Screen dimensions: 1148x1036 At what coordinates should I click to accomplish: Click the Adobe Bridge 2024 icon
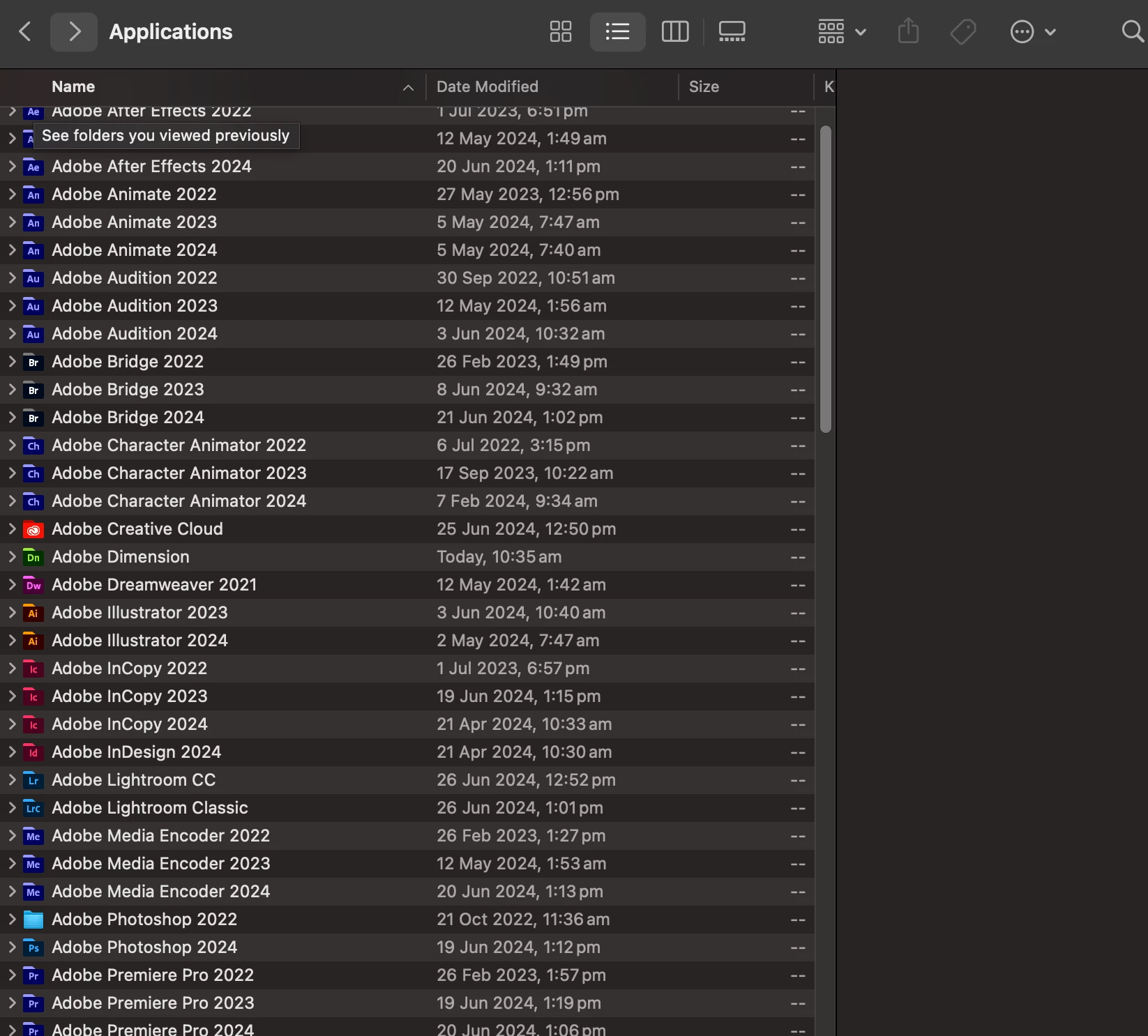click(x=33, y=418)
